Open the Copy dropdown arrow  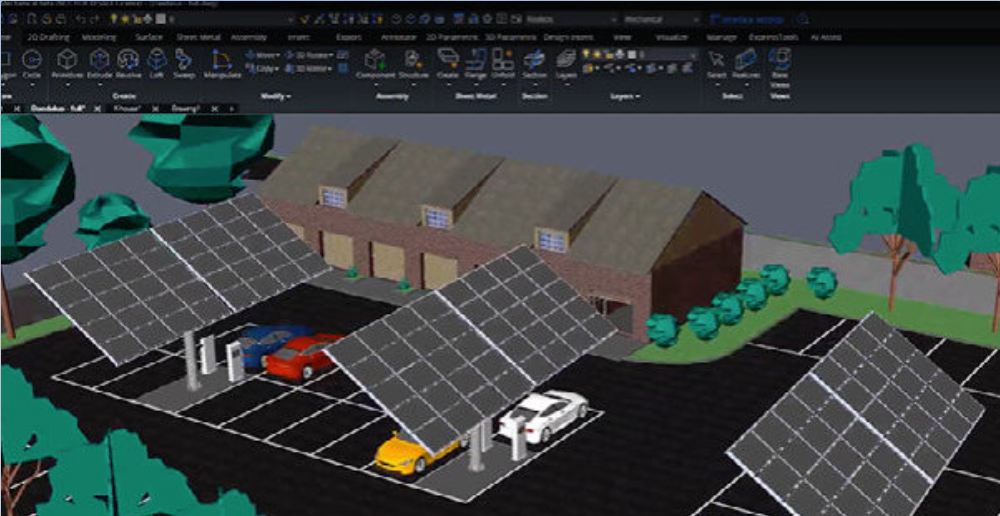[x=278, y=68]
